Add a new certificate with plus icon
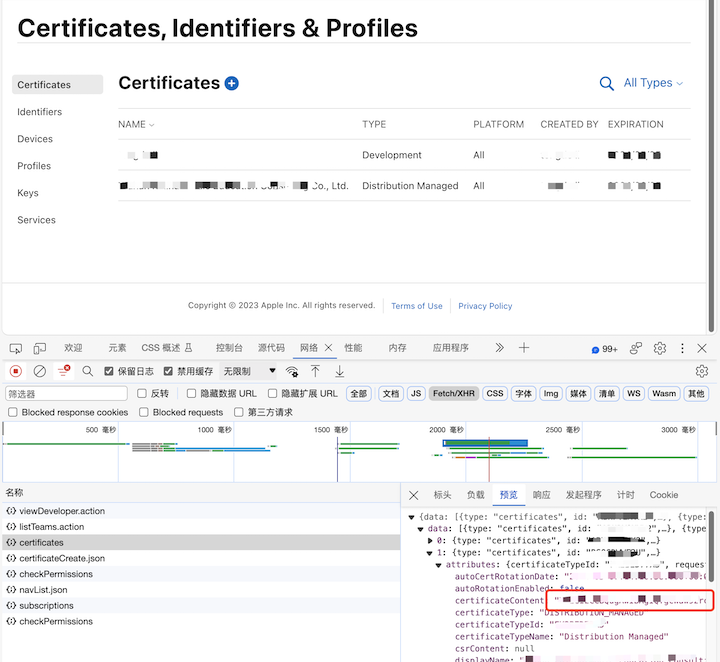 point(232,84)
